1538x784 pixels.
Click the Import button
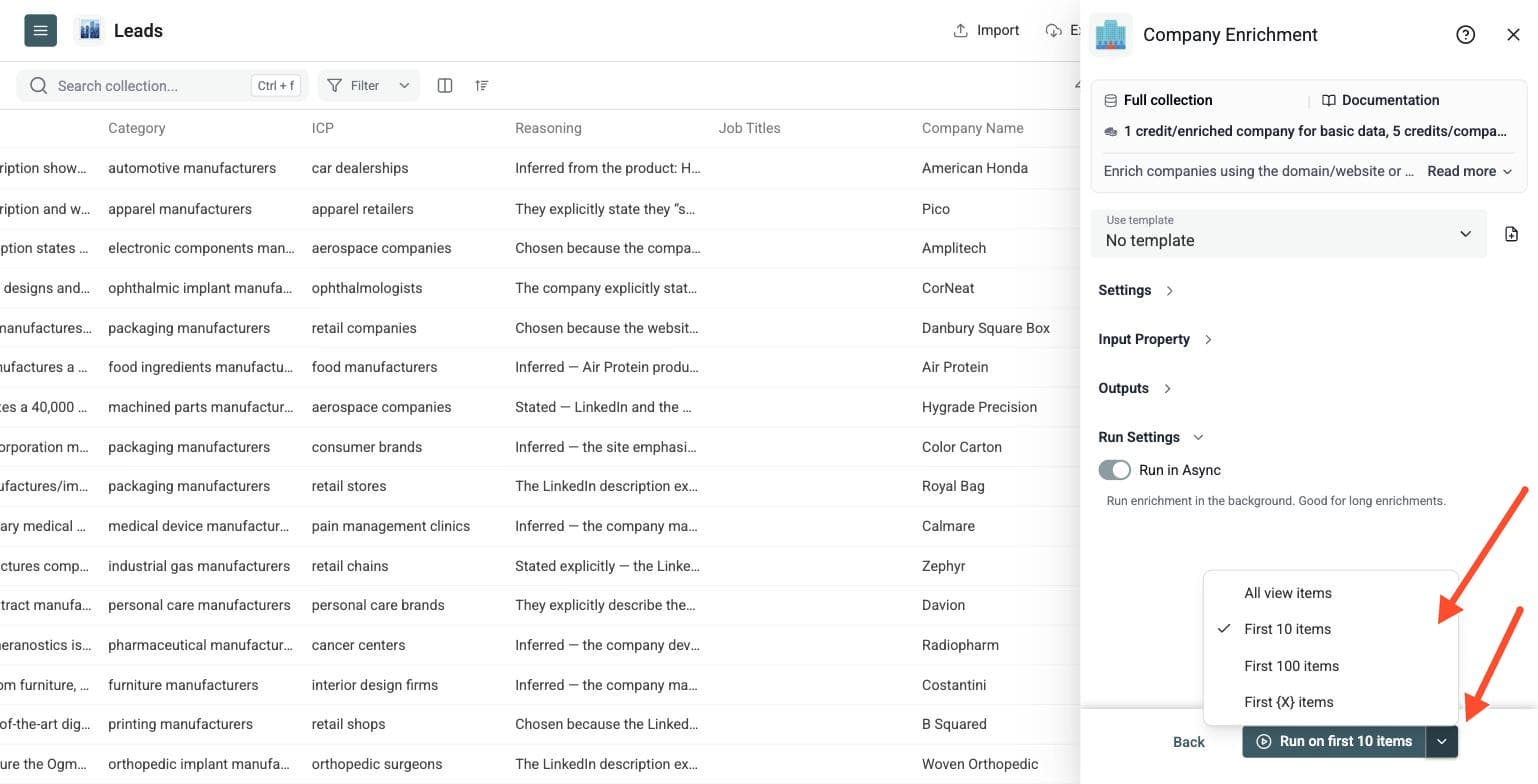[x=986, y=30]
